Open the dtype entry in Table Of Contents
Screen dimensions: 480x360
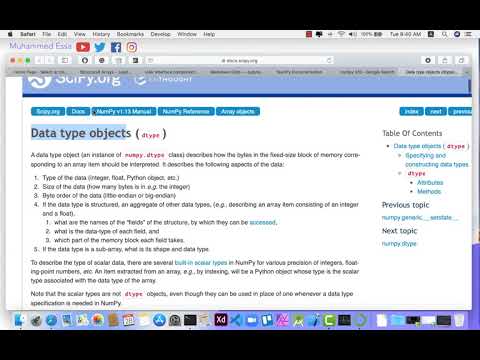(416, 173)
